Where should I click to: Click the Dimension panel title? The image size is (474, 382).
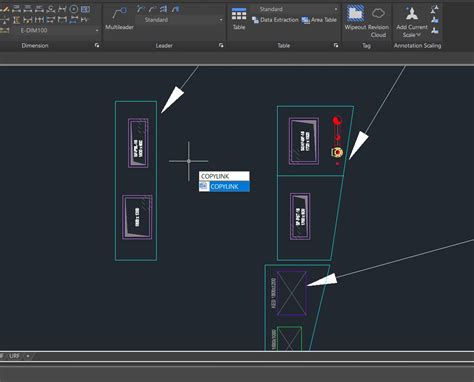(35, 45)
